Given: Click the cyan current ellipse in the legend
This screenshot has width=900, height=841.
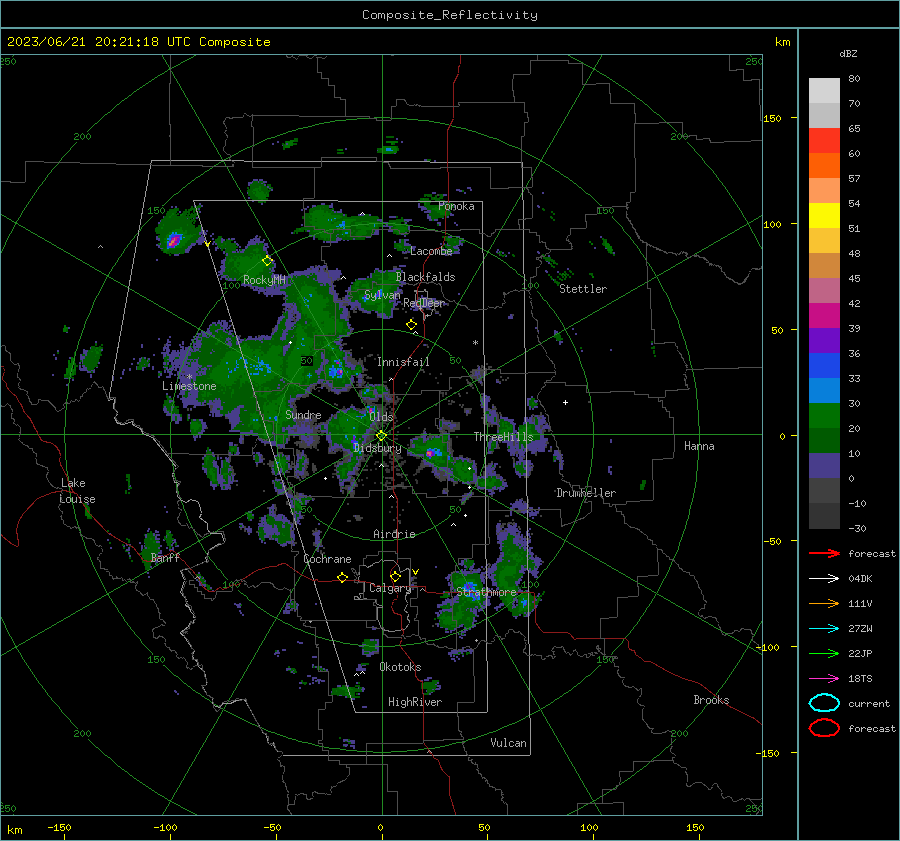Looking at the screenshot, I should coord(824,703).
